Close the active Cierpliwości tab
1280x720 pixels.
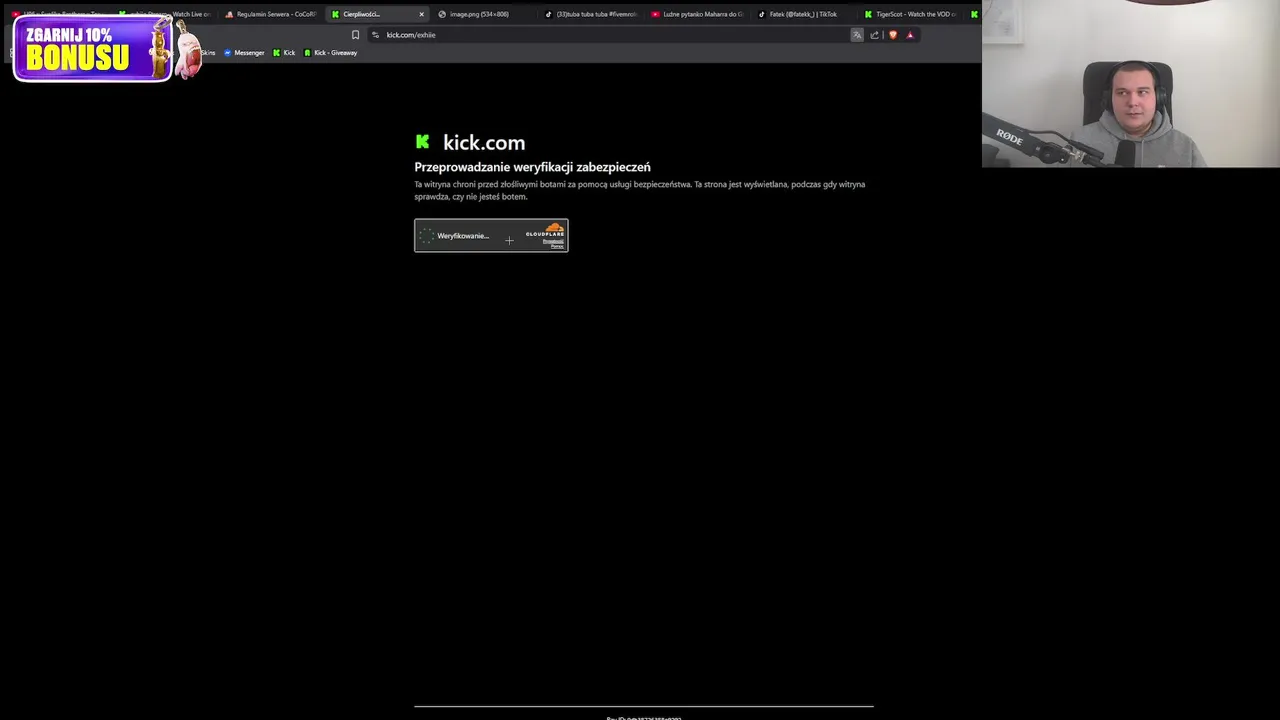(421, 14)
